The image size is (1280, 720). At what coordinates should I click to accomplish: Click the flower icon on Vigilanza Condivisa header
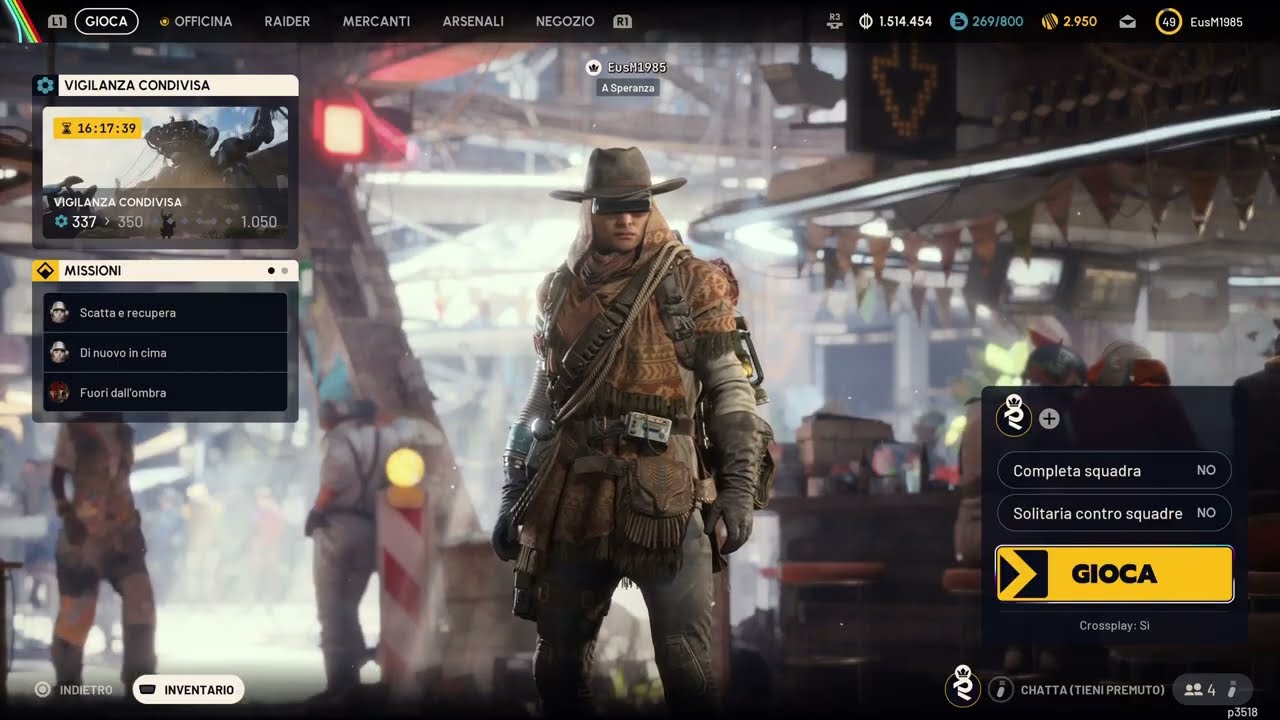coord(45,85)
